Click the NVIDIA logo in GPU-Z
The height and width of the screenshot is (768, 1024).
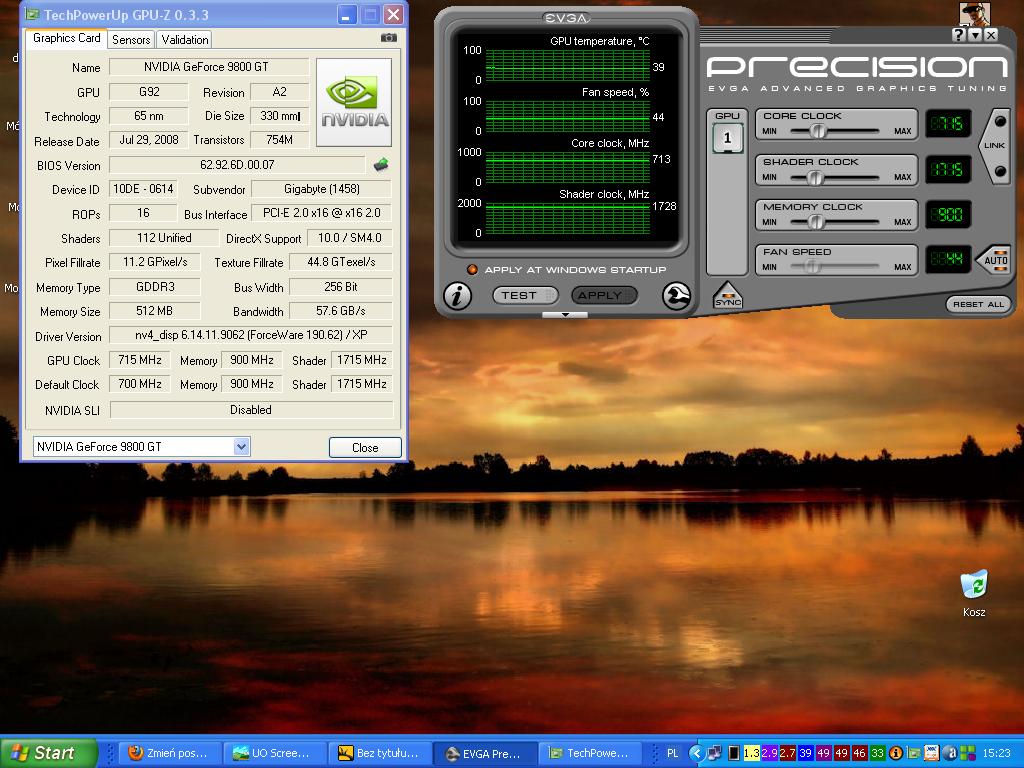354,102
